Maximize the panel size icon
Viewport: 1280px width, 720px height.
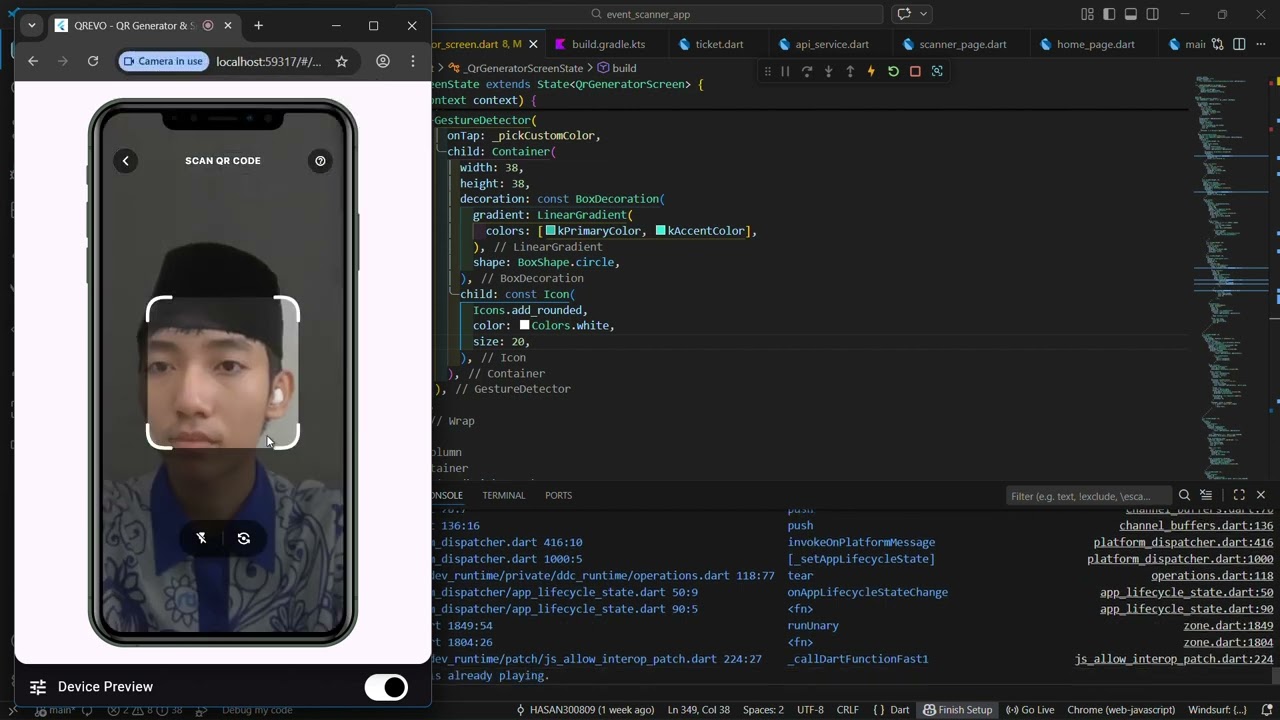(1239, 495)
